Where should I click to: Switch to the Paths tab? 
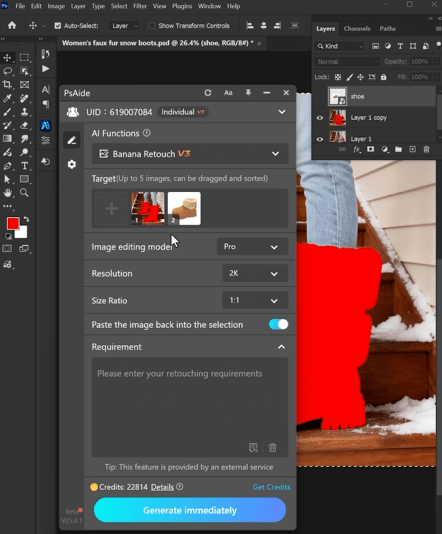pos(388,29)
